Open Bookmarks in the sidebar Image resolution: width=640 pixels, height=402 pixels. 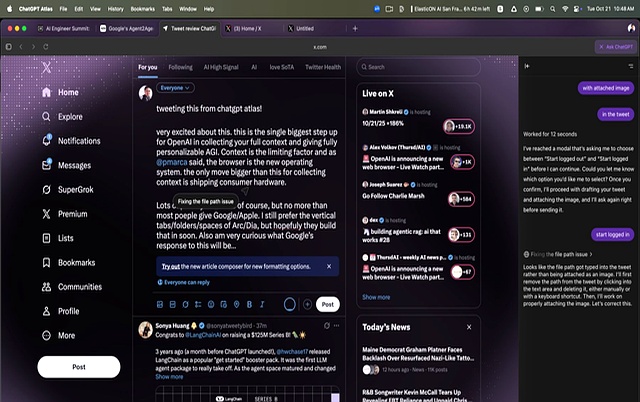coord(69,262)
